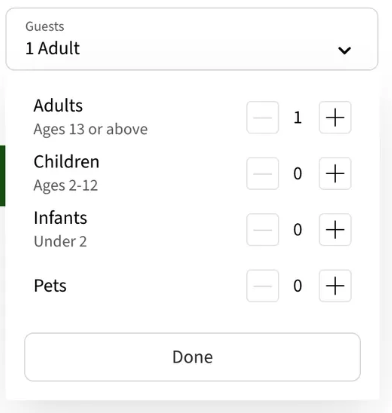Viewport: 392px width, 413px height.
Task: Decrease Infants count with minus icon
Action: coord(263,230)
